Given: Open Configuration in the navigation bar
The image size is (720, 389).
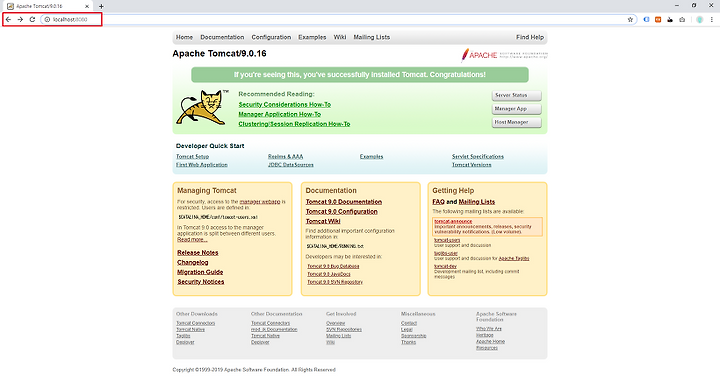Looking at the screenshot, I should pyautogui.click(x=271, y=37).
